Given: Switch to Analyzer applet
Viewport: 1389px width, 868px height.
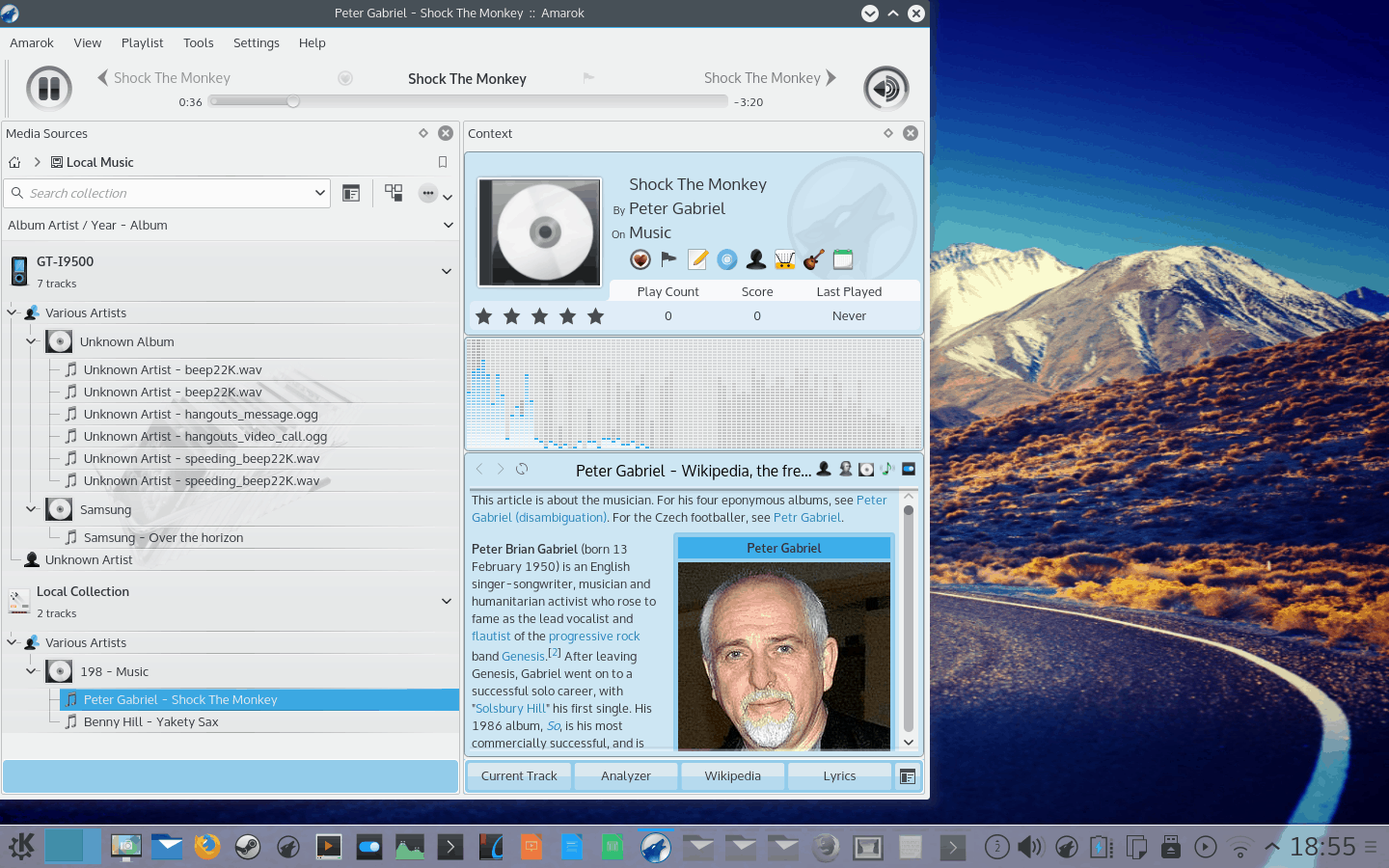Looking at the screenshot, I should (x=626, y=775).
